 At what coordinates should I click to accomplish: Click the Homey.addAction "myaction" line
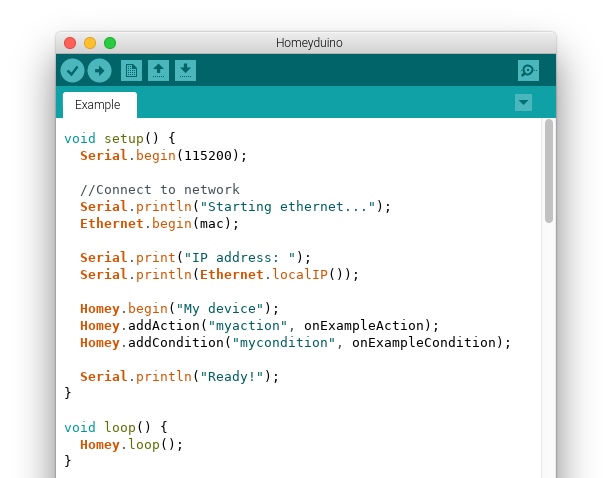coord(260,326)
